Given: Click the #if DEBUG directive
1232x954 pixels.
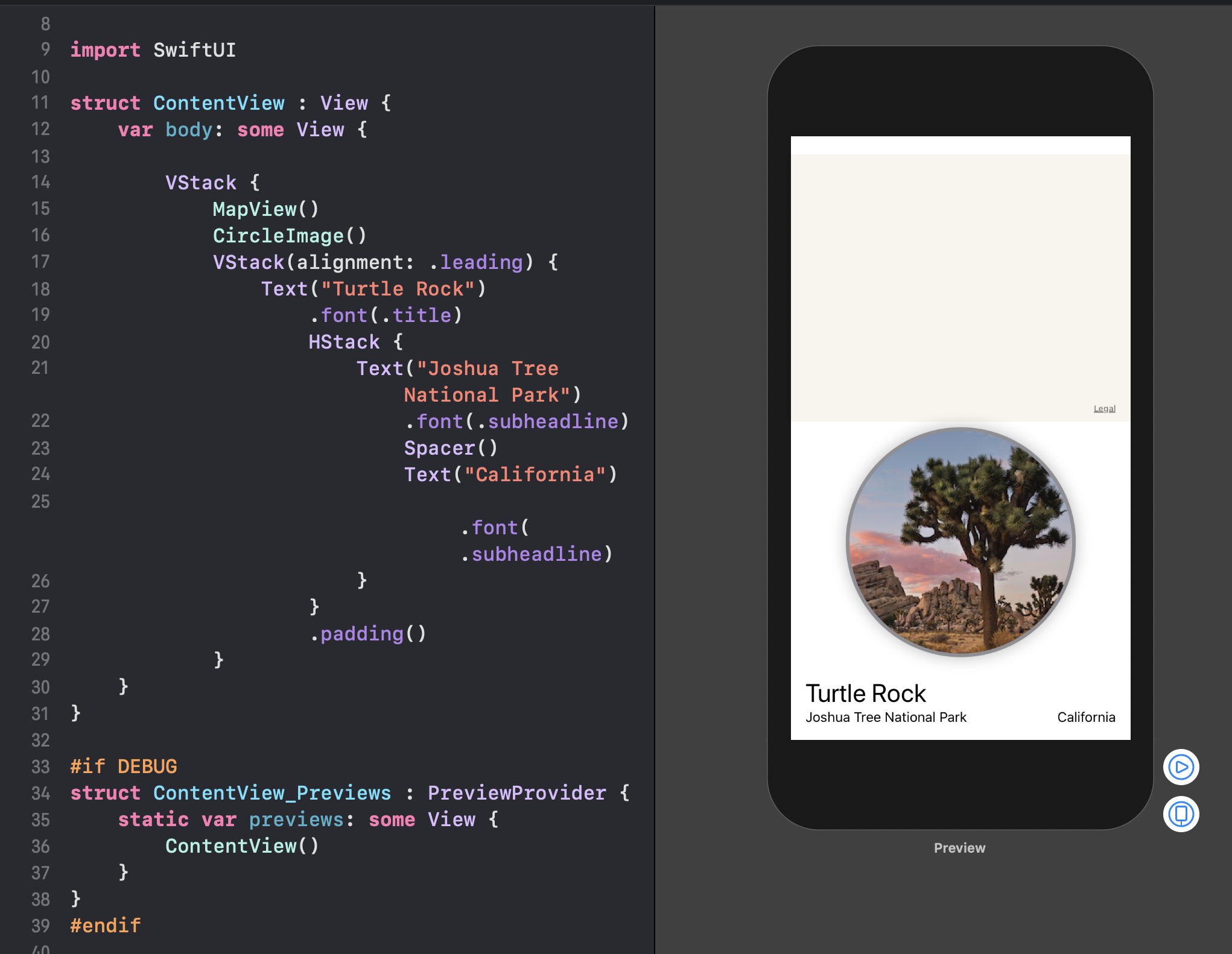Looking at the screenshot, I should point(124,766).
